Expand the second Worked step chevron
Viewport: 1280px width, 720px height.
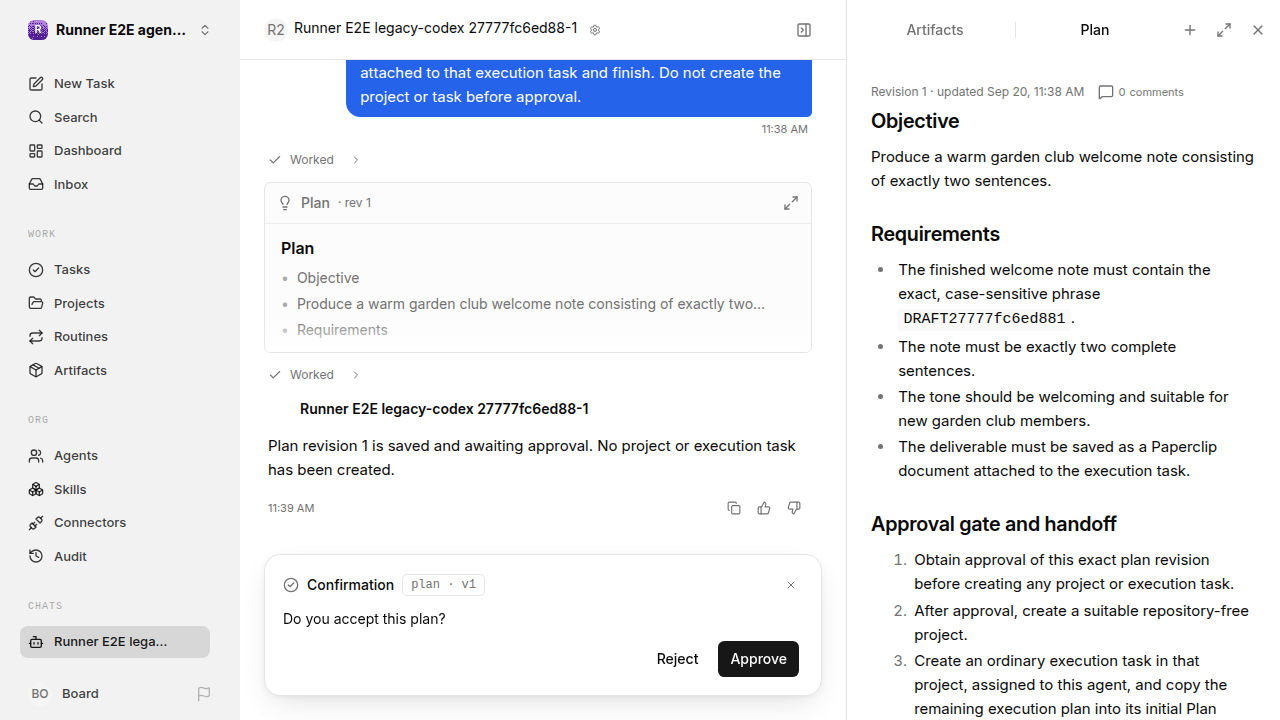(355, 375)
